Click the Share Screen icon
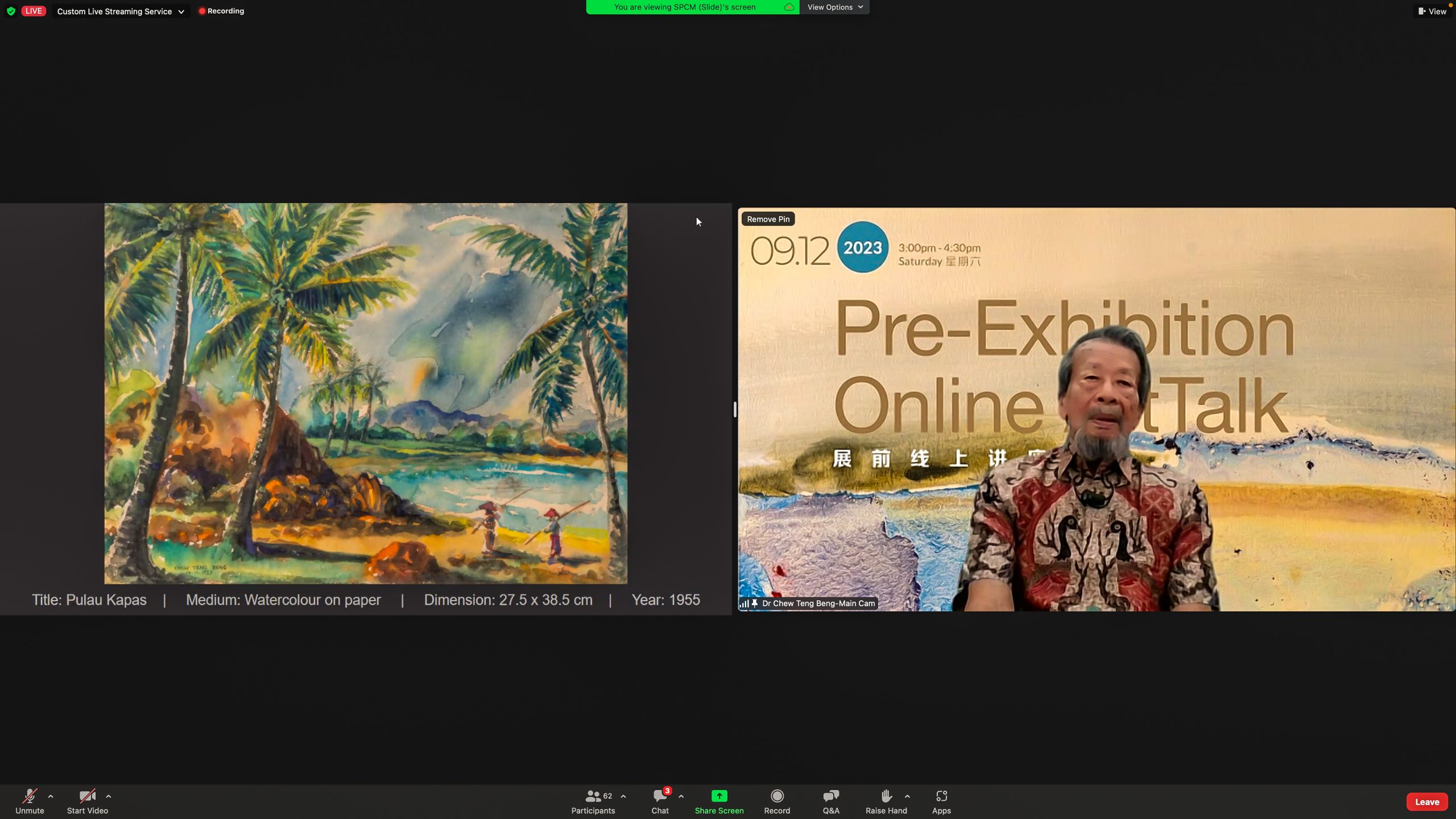 [x=719, y=796]
